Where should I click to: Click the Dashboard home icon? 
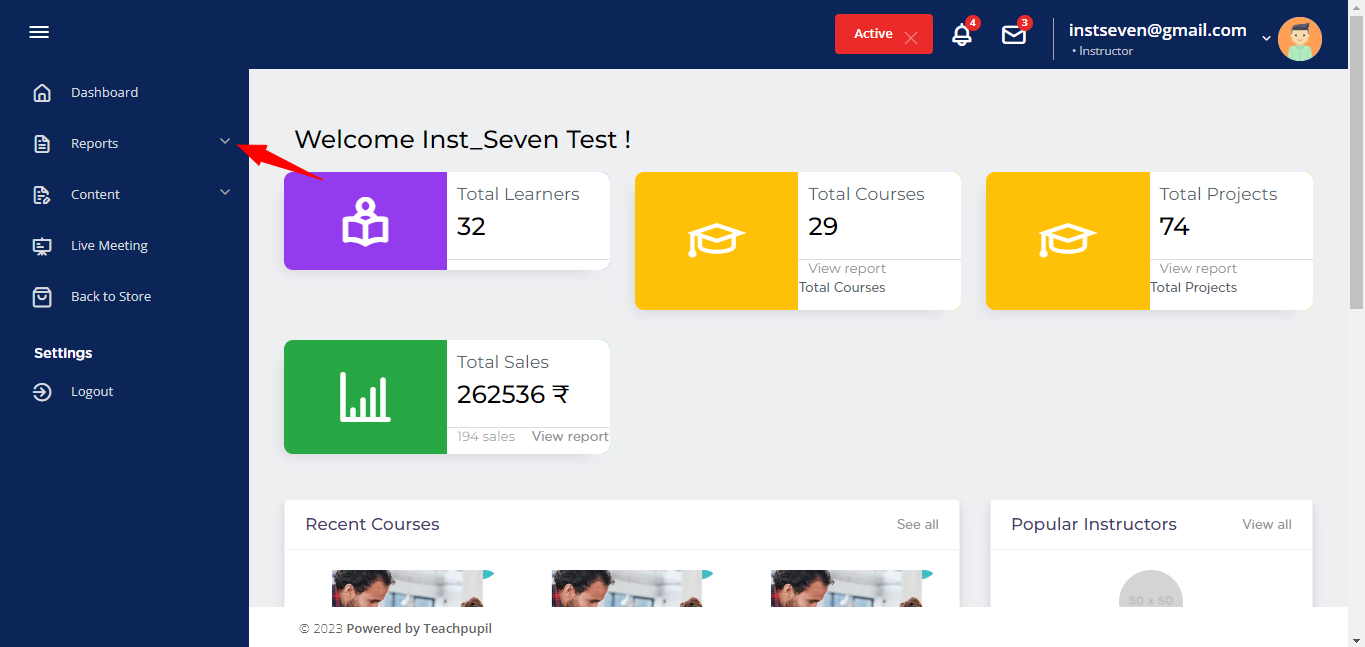tap(42, 93)
